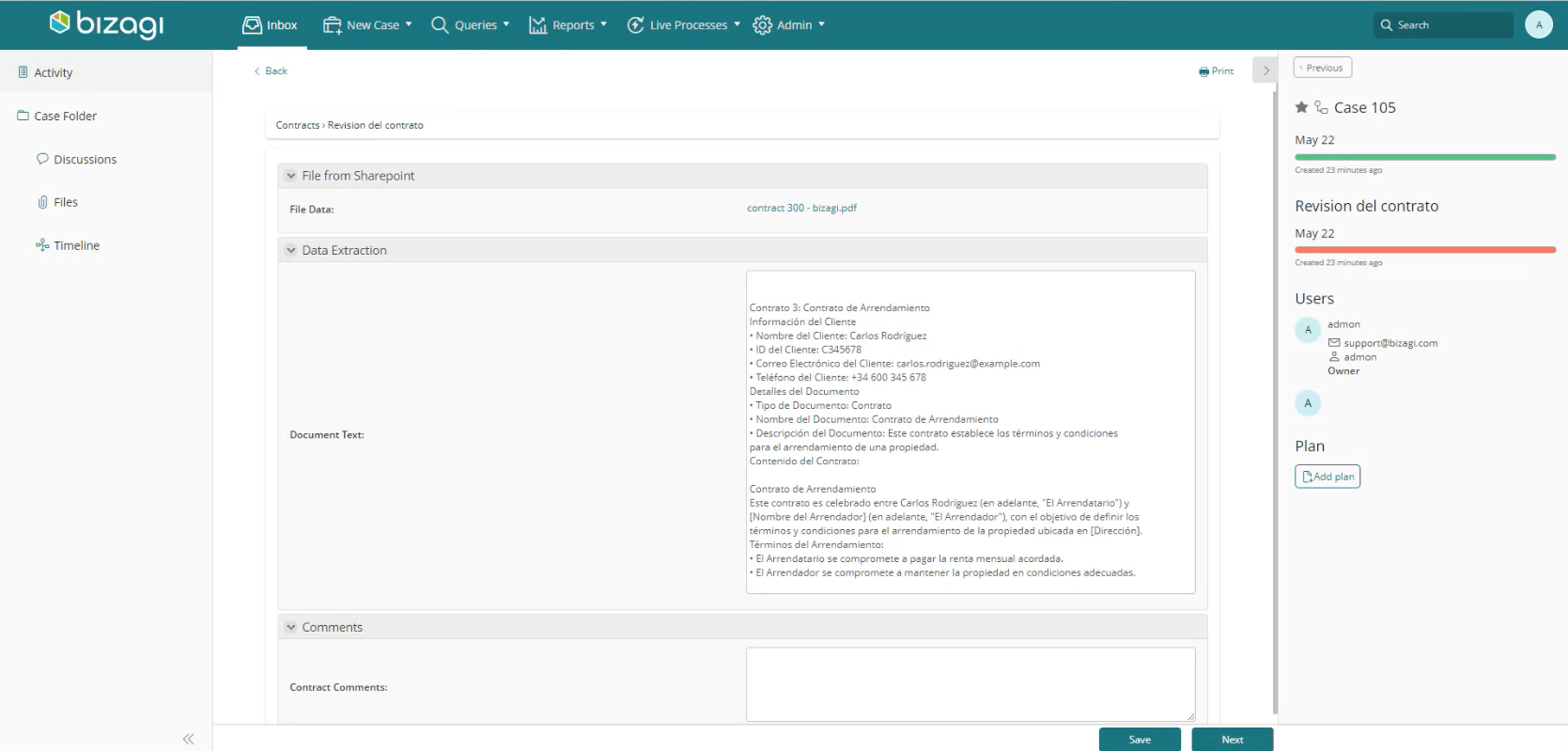Open the Reports menu
1568x751 pixels.
567,25
